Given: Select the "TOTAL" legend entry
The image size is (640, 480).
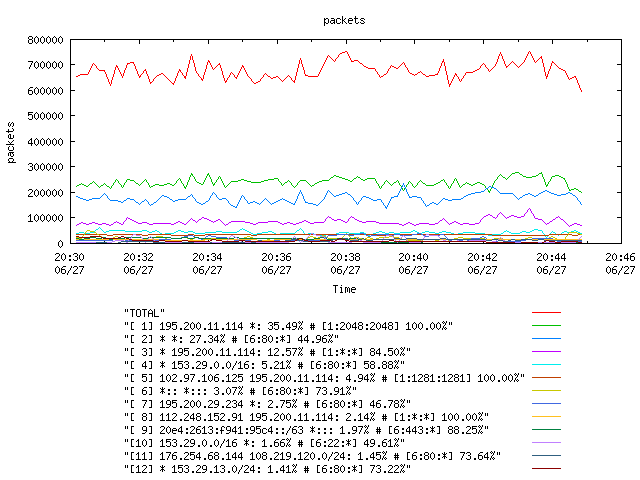Looking at the screenshot, I should pos(144,313).
